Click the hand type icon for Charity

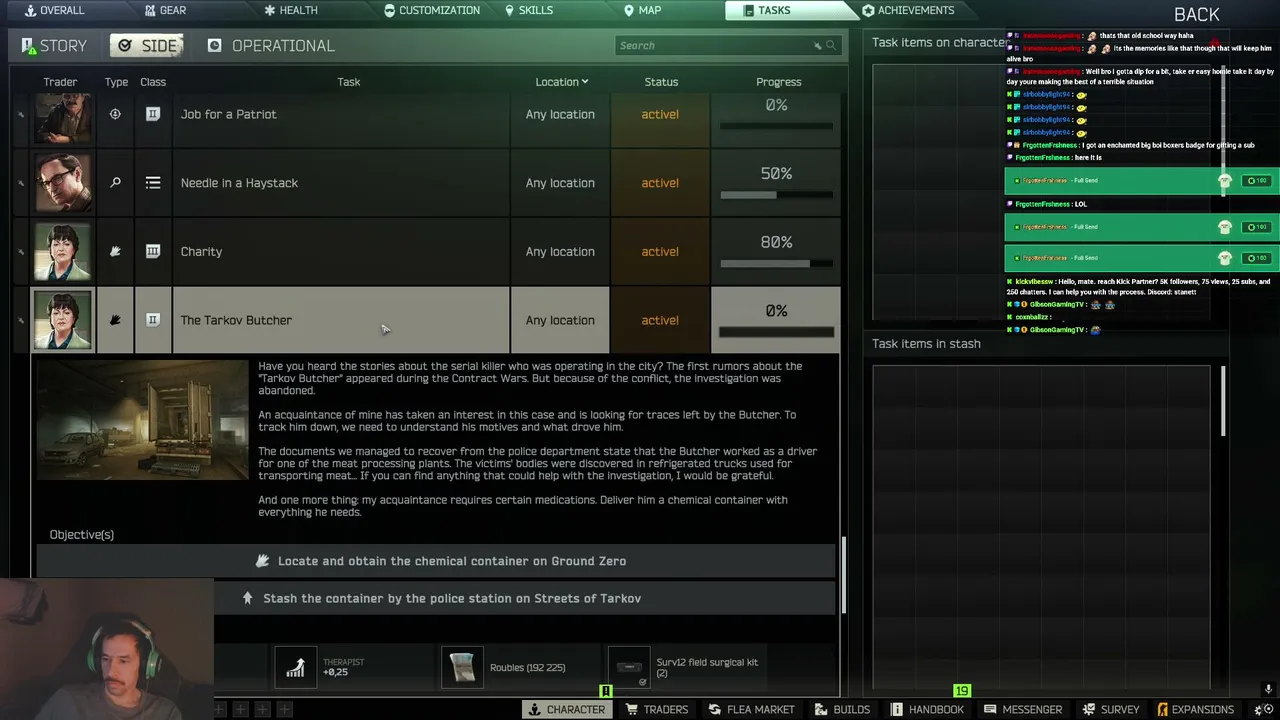pyautogui.click(x=115, y=252)
